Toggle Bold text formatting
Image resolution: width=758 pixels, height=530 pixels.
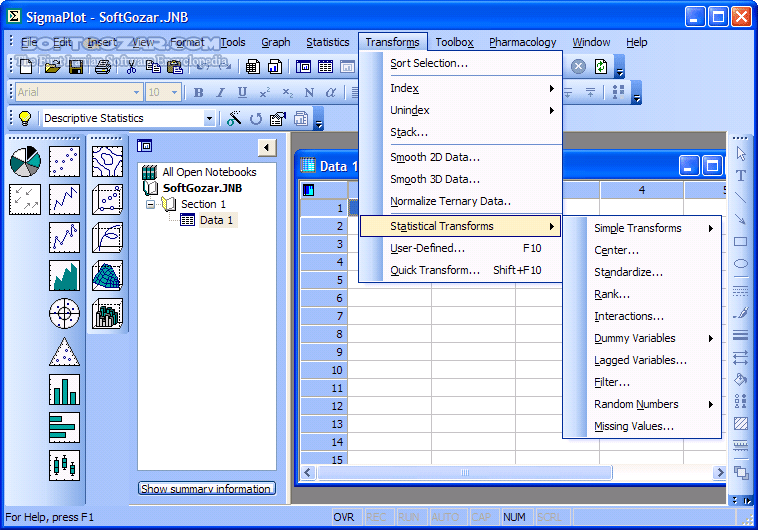click(x=198, y=92)
